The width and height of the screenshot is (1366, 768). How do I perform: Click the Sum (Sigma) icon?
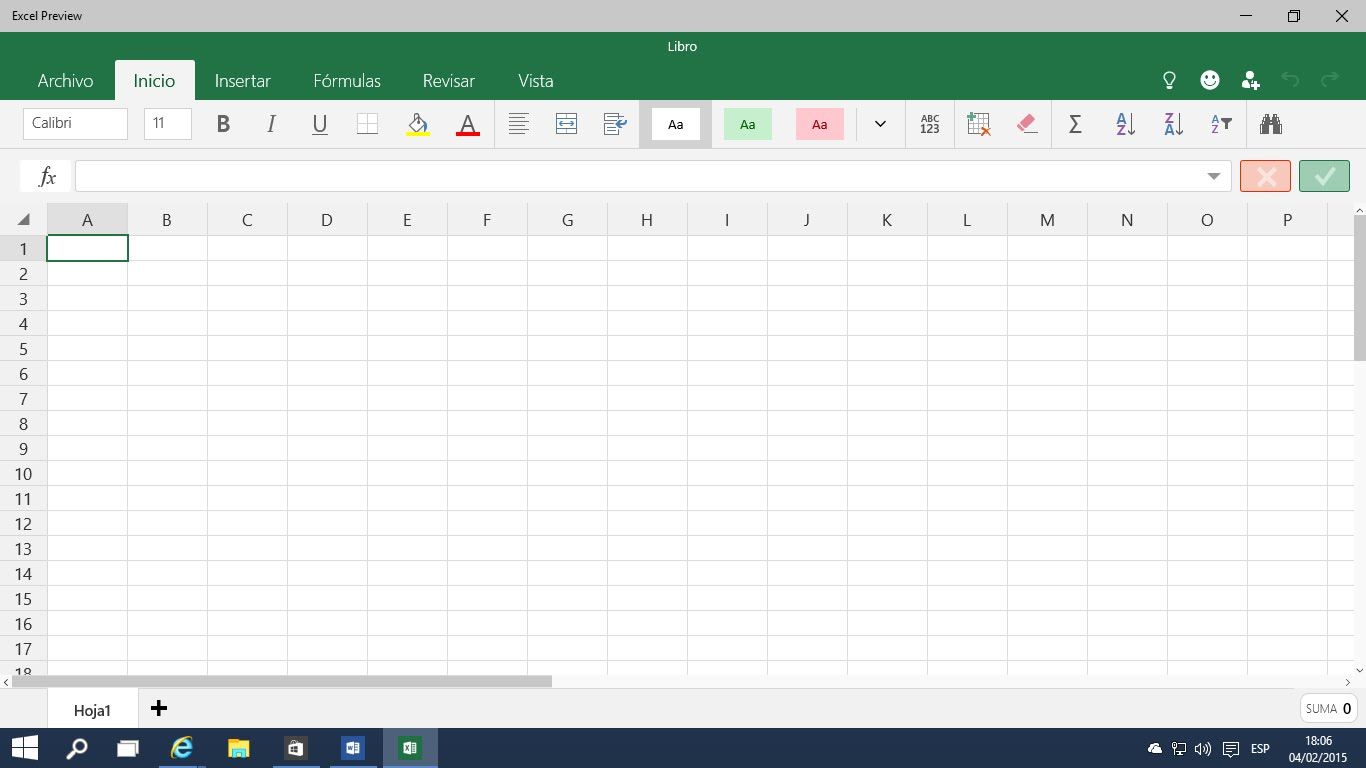tap(1075, 124)
